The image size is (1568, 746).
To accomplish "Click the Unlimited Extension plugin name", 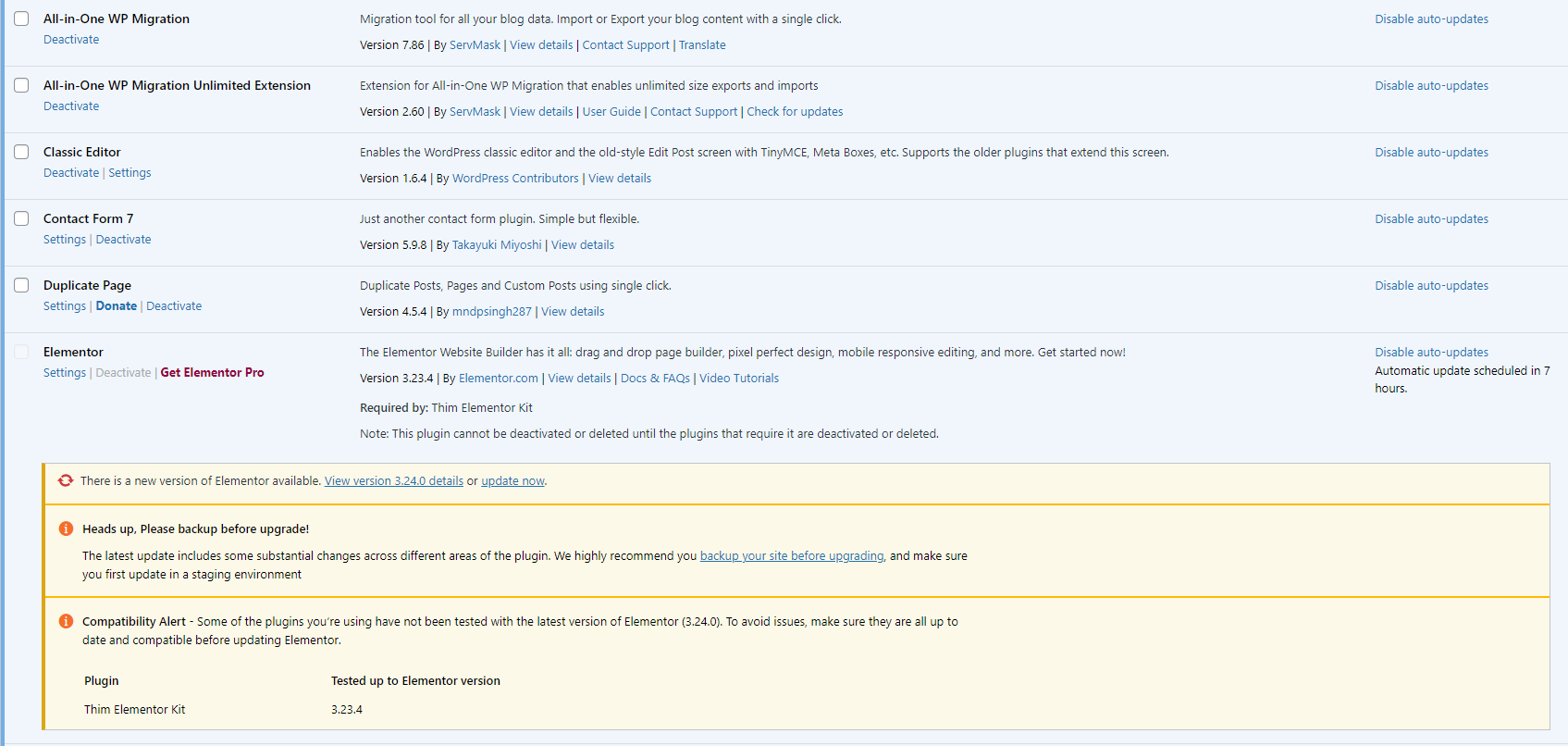I will 177,86.
